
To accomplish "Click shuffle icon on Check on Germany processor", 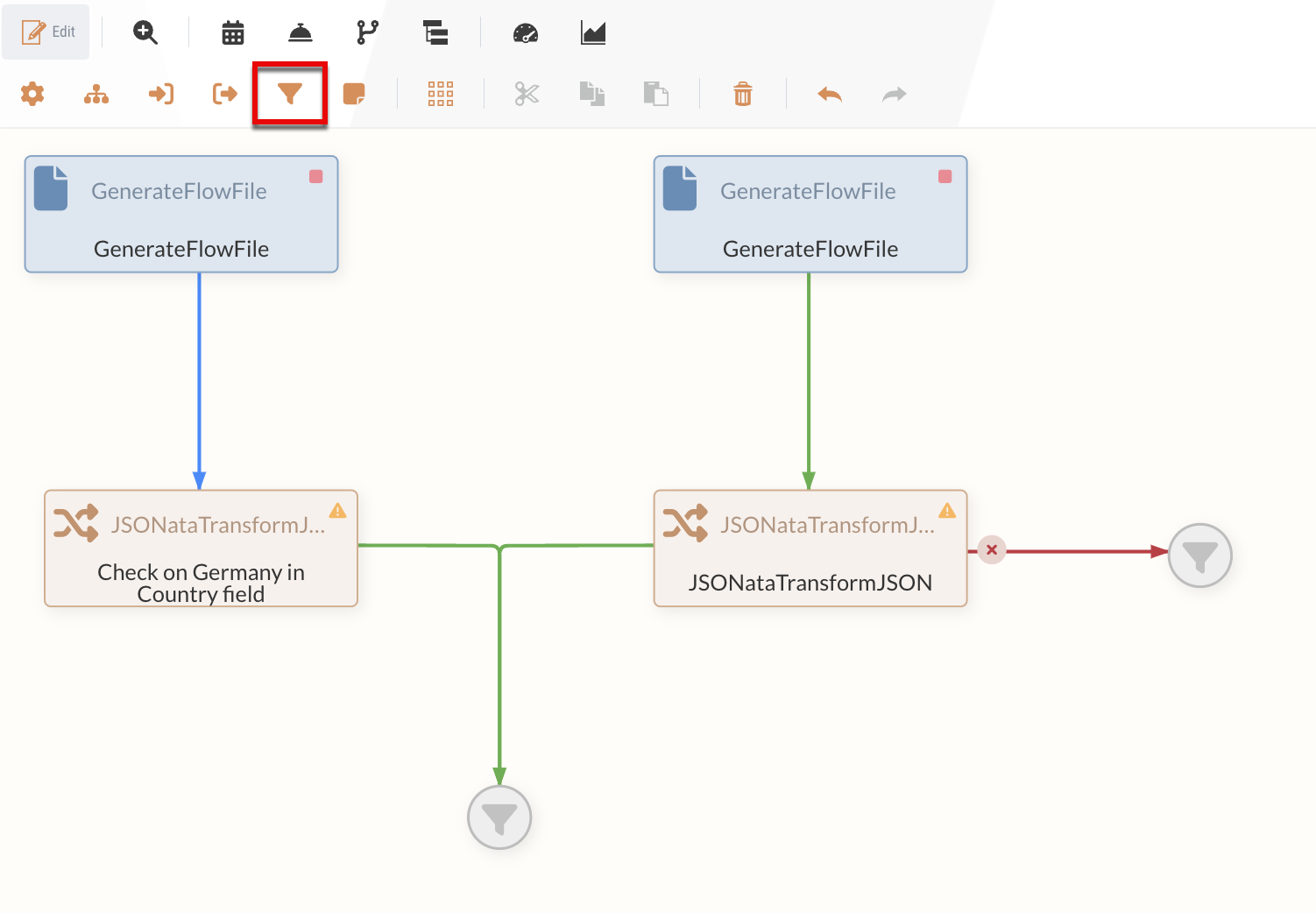I will (76, 524).
